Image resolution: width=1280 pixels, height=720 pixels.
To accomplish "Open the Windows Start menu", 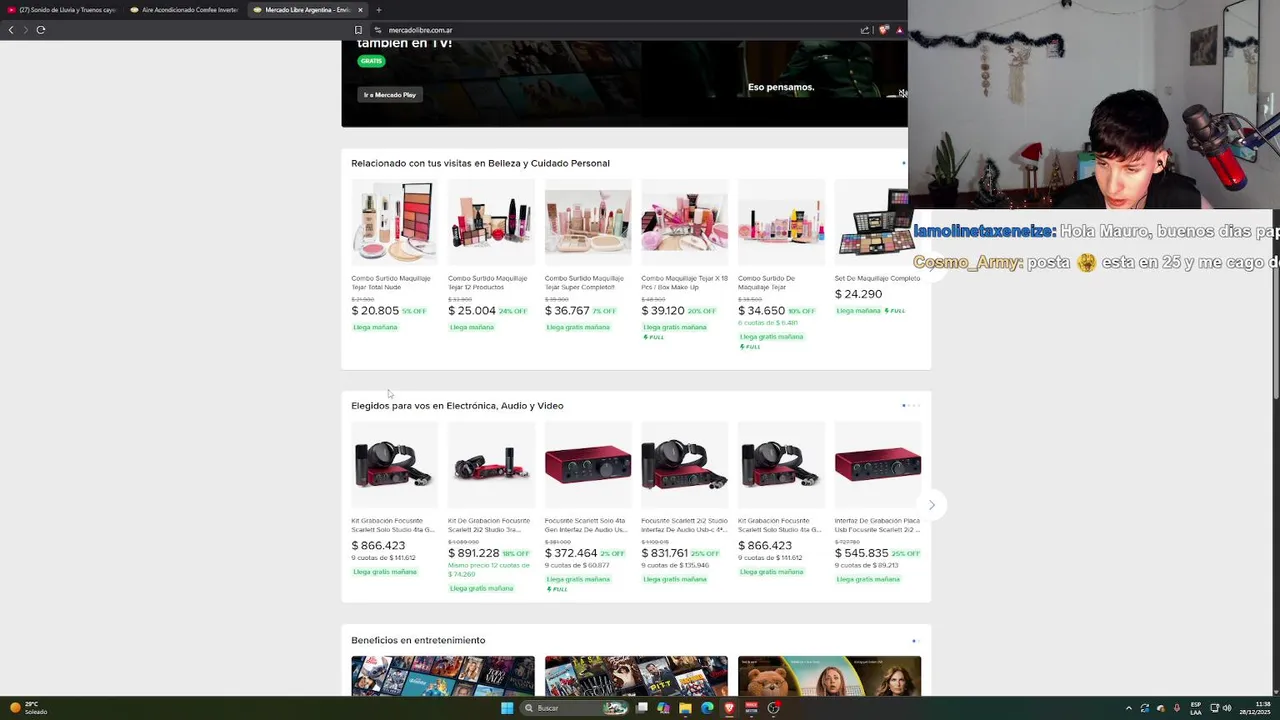I will [507, 708].
